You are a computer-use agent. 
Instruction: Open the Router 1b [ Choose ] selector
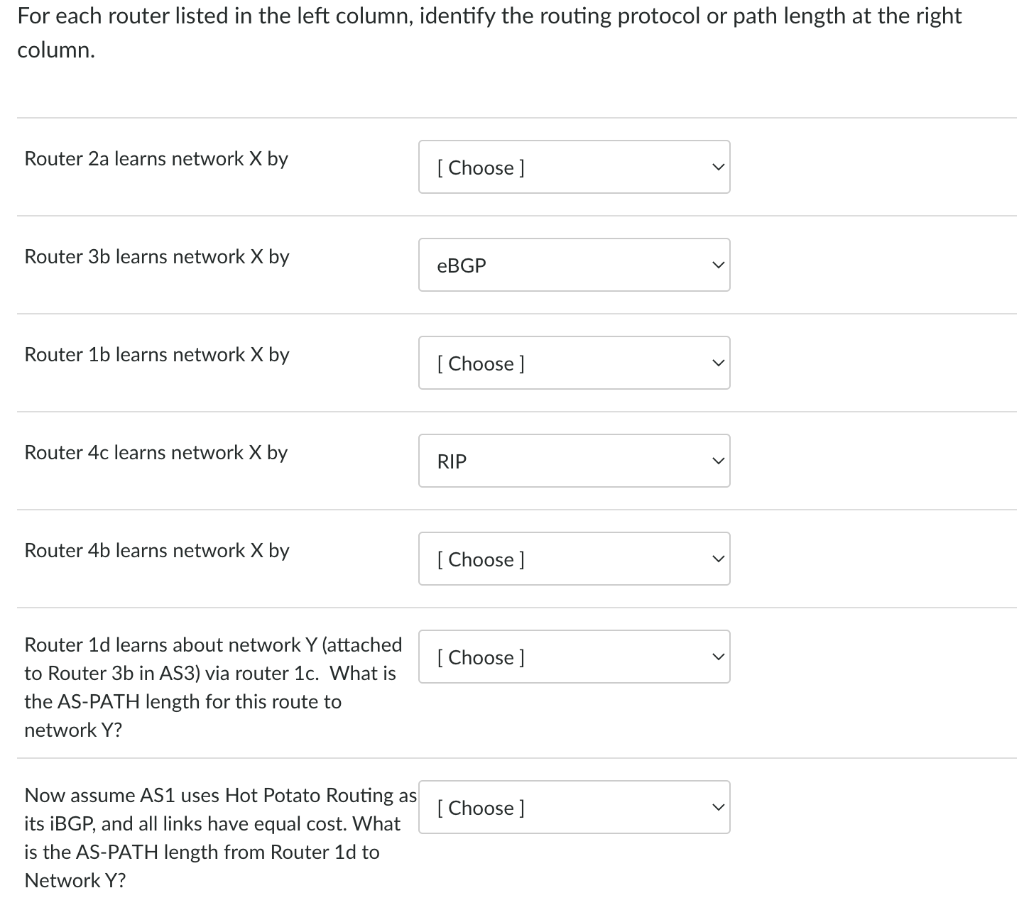click(574, 362)
